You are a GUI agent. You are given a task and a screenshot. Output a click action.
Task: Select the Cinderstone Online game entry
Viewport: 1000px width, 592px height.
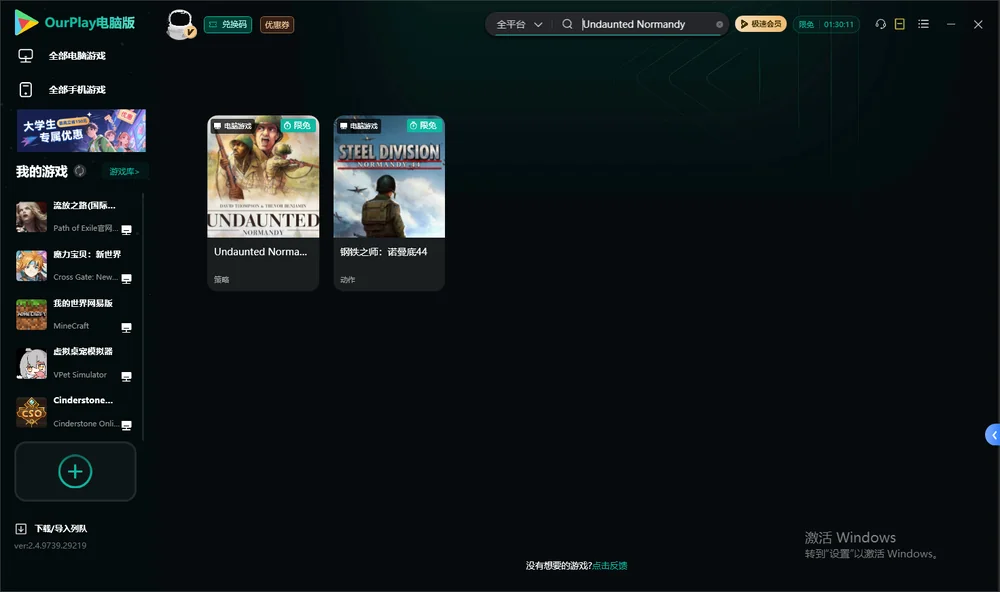pos(75,412)
